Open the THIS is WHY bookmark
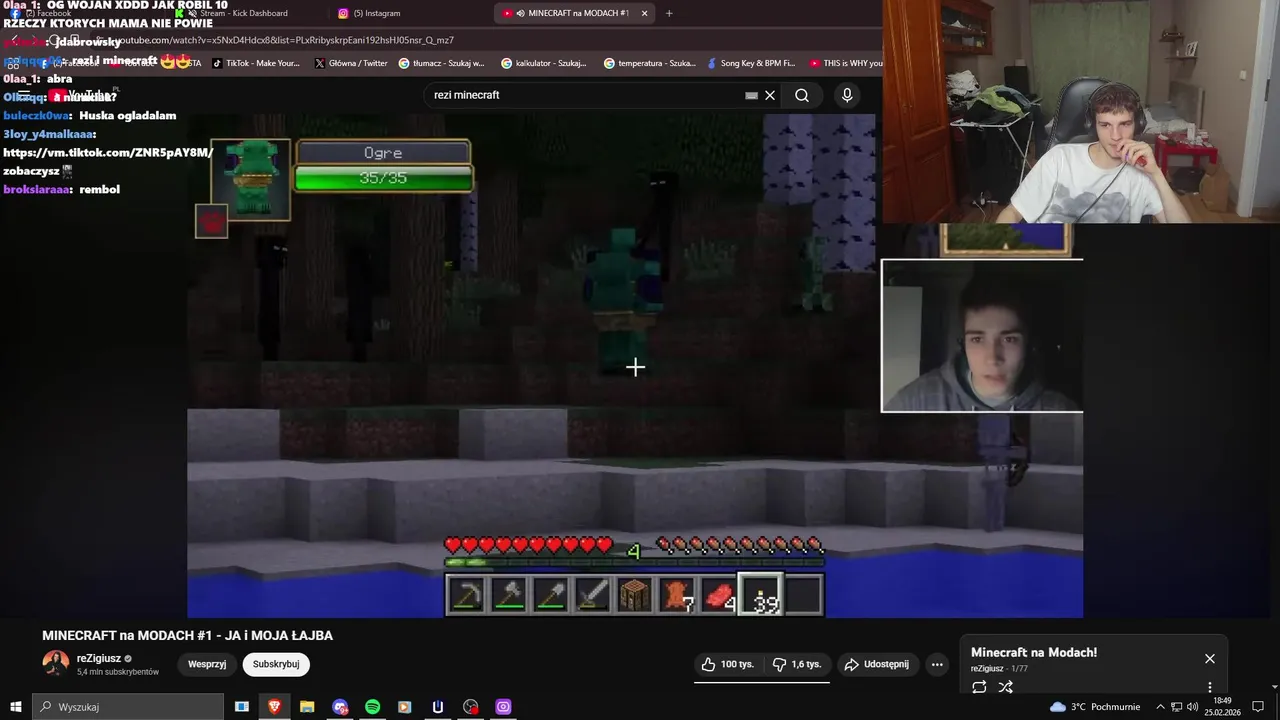 click(x=846, y=63)
